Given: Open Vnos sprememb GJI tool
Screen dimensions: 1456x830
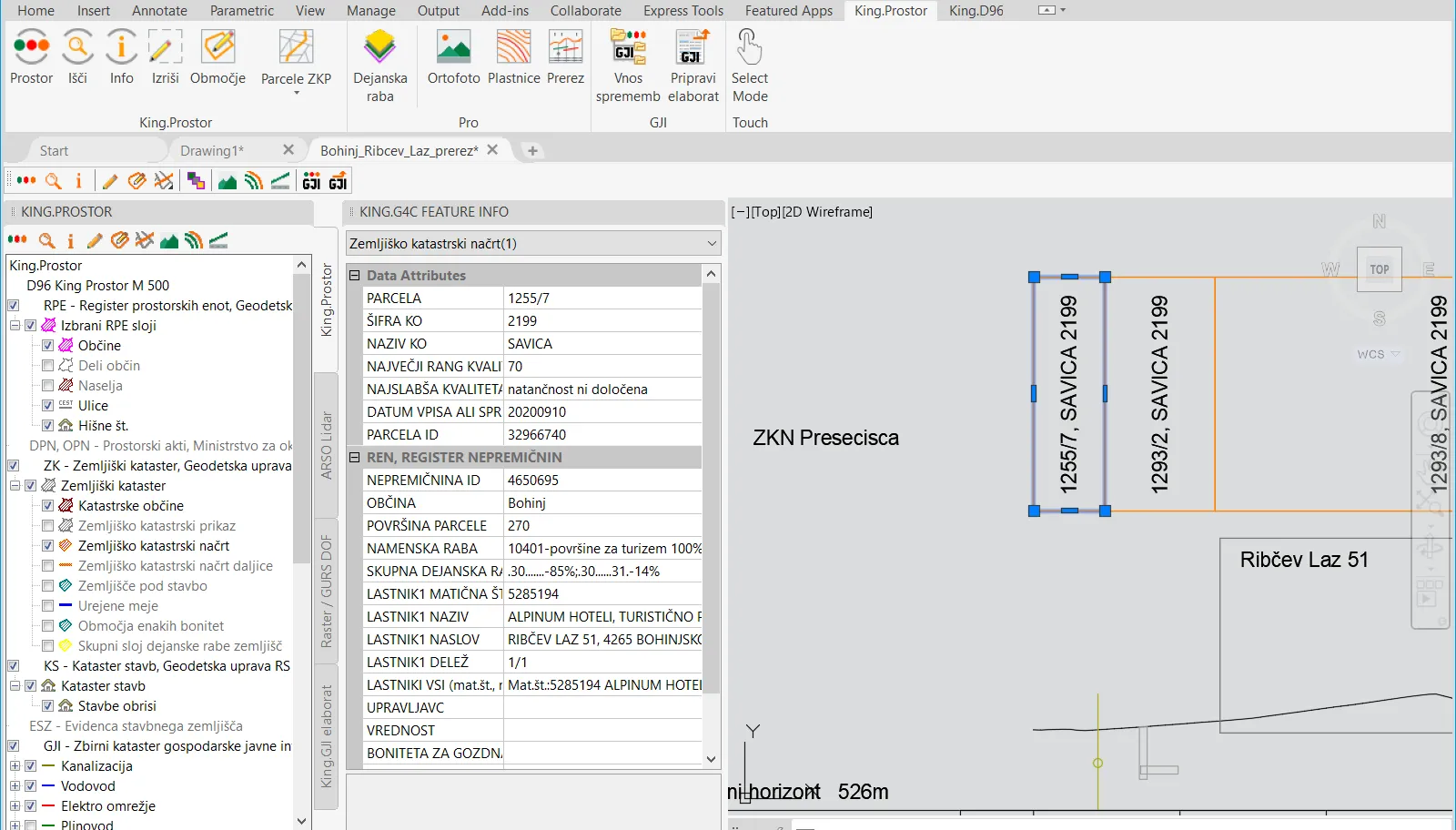Looking at the screenshot, I should [x=628, y=47].
